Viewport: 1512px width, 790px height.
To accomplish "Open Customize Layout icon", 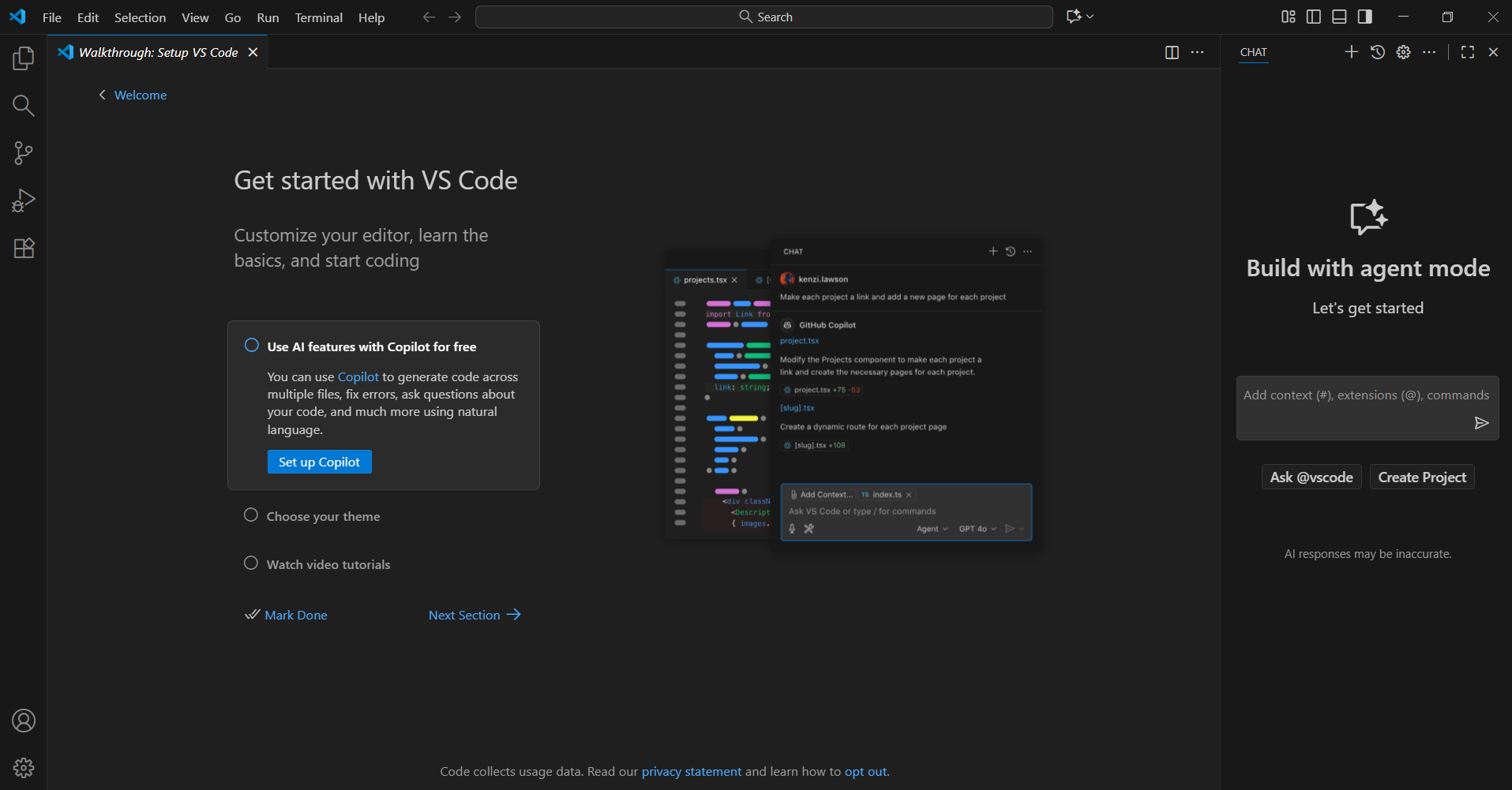I will point(1289,17).
